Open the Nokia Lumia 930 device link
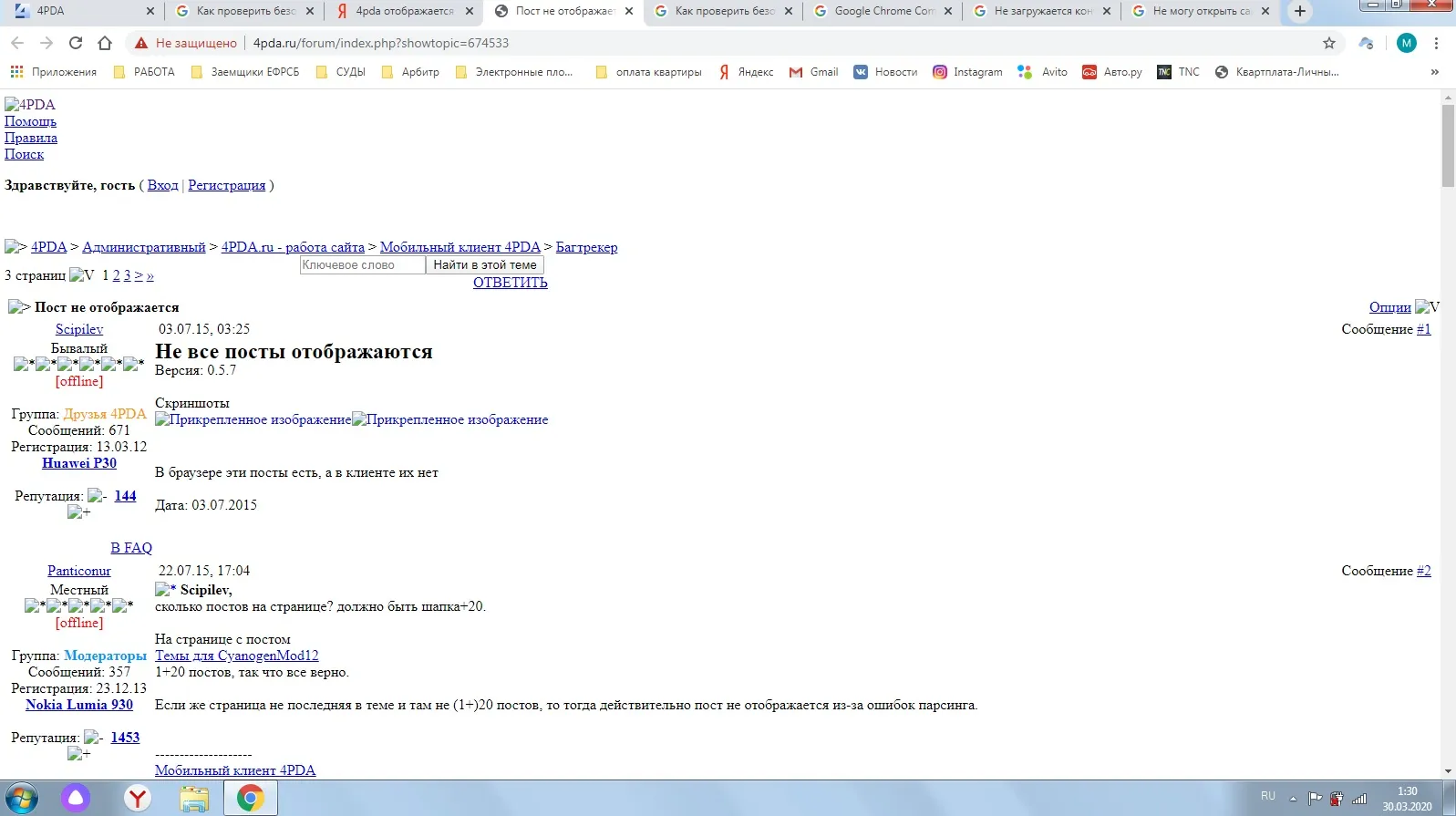1456x816 pixels. [79, 705]
